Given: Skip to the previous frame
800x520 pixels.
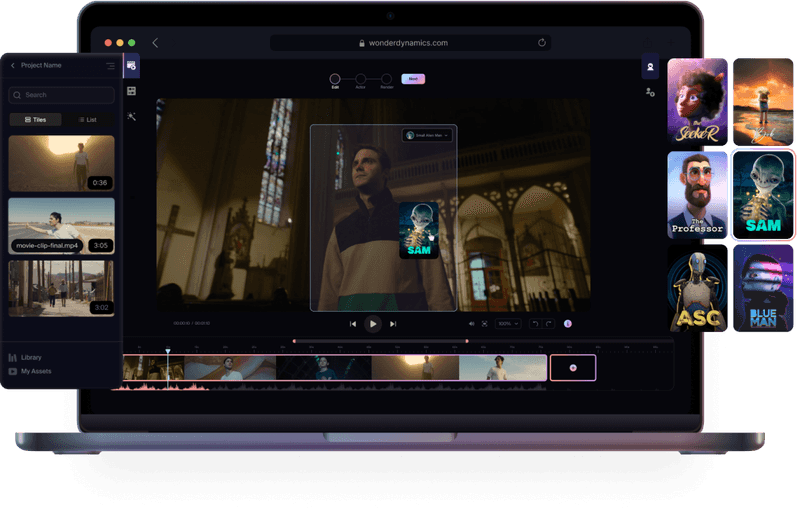Looking at the screenshot, I should (353, 324).
